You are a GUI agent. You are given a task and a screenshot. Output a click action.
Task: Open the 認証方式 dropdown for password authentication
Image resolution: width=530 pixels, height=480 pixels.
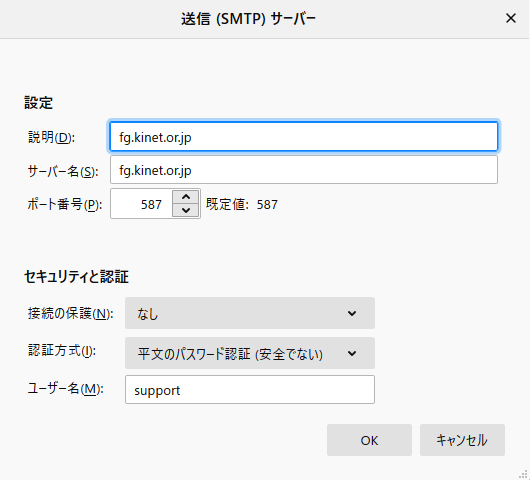point(250,353)
